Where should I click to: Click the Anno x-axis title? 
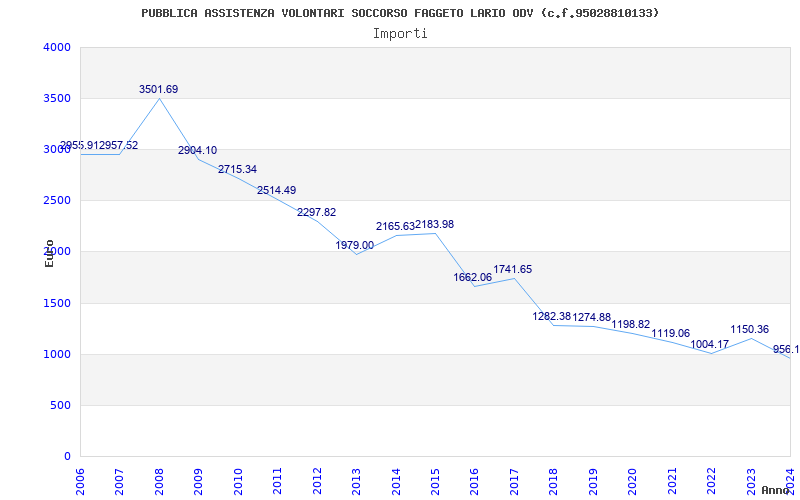(776, 490)
